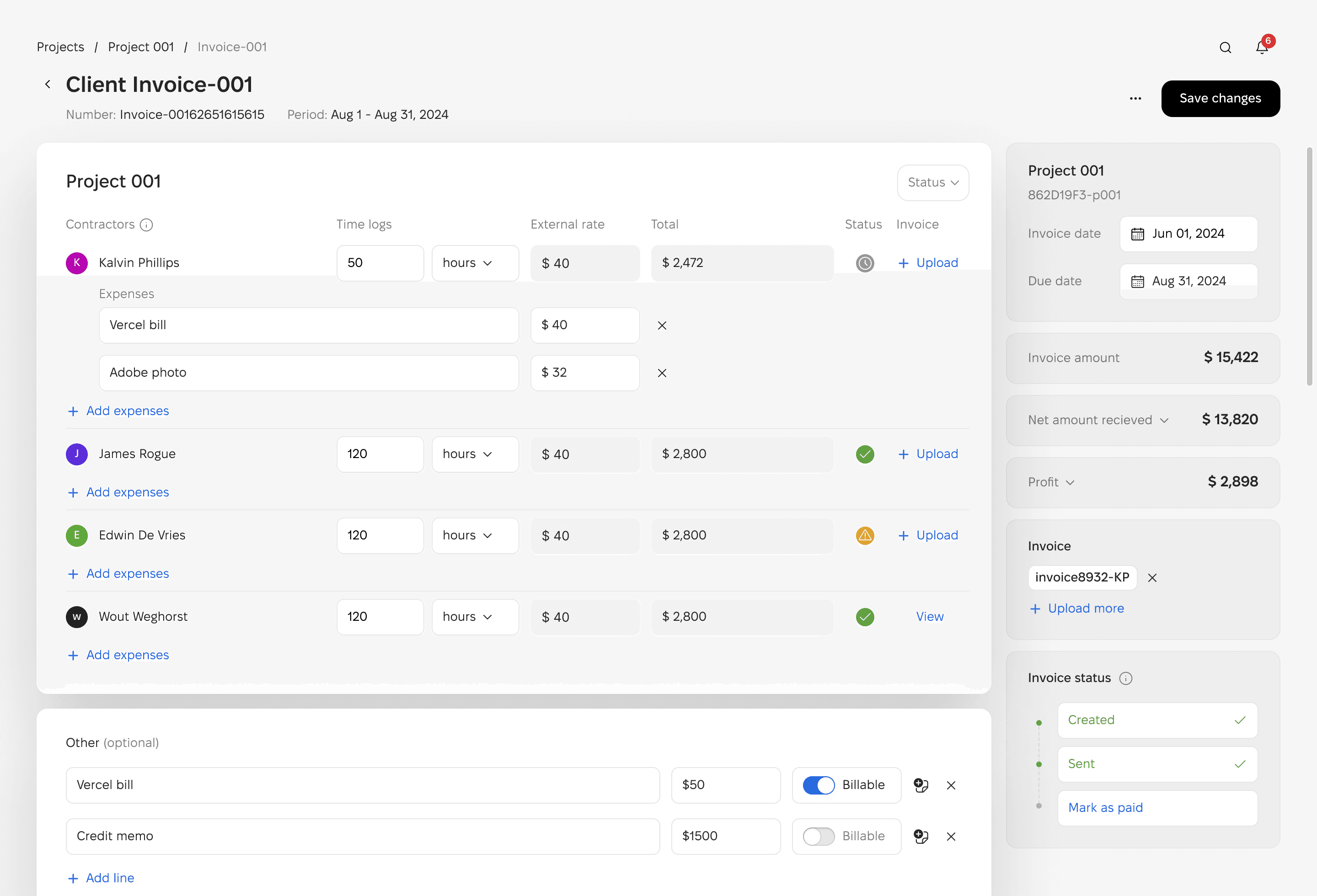Screen dimensions: 1317x896
Task: Click Edwin De Vries warning status icon
Action: (865, 535)
